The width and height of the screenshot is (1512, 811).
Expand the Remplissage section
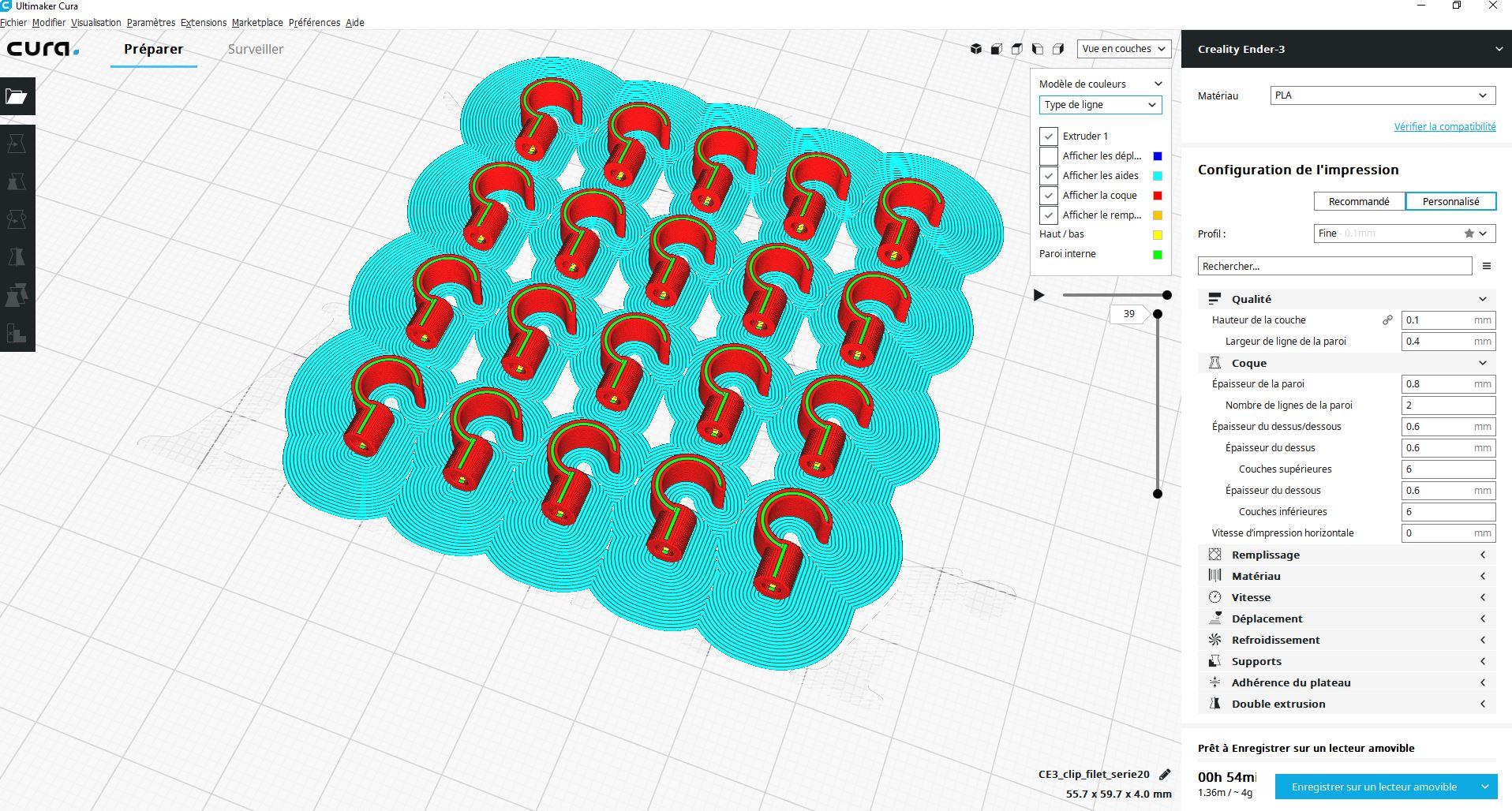(x=1483, y=555)
